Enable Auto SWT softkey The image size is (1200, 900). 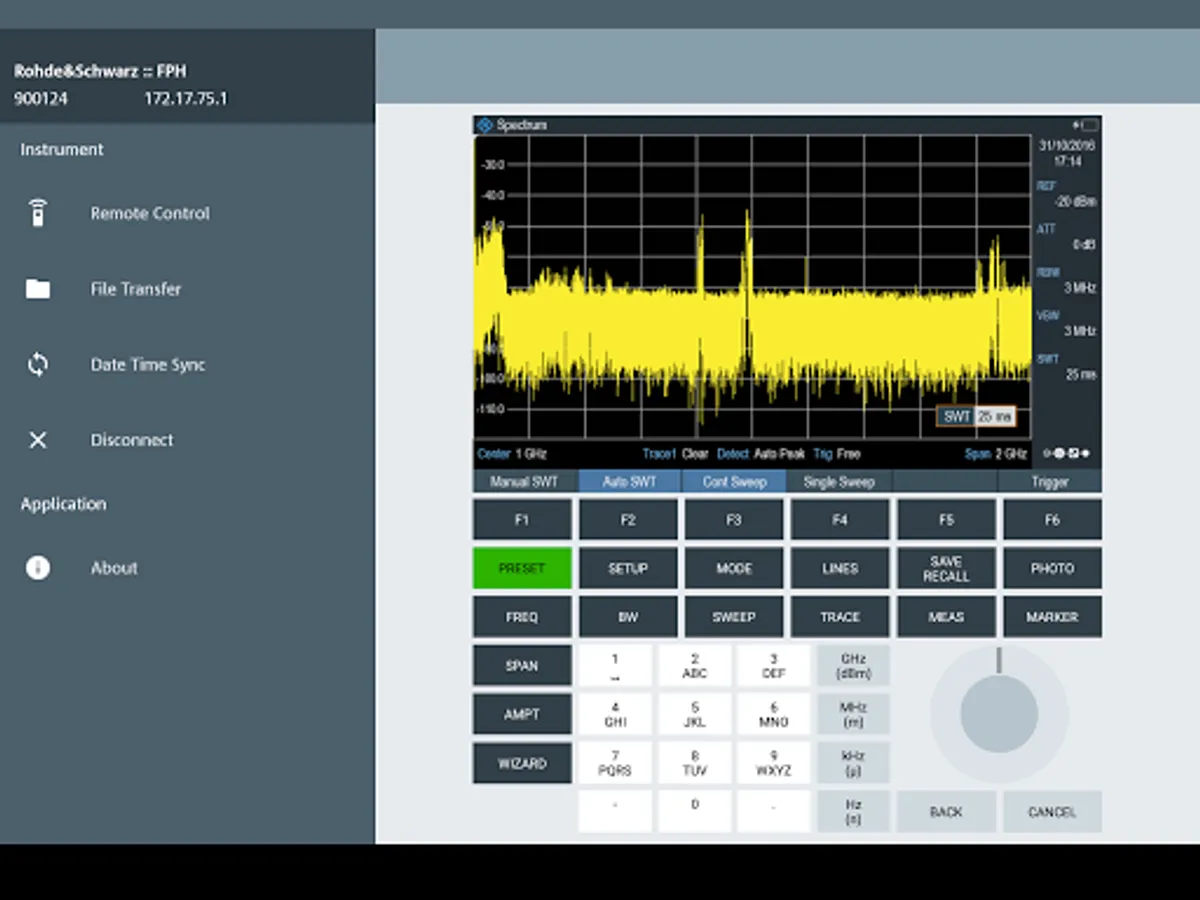pos(629,482)
